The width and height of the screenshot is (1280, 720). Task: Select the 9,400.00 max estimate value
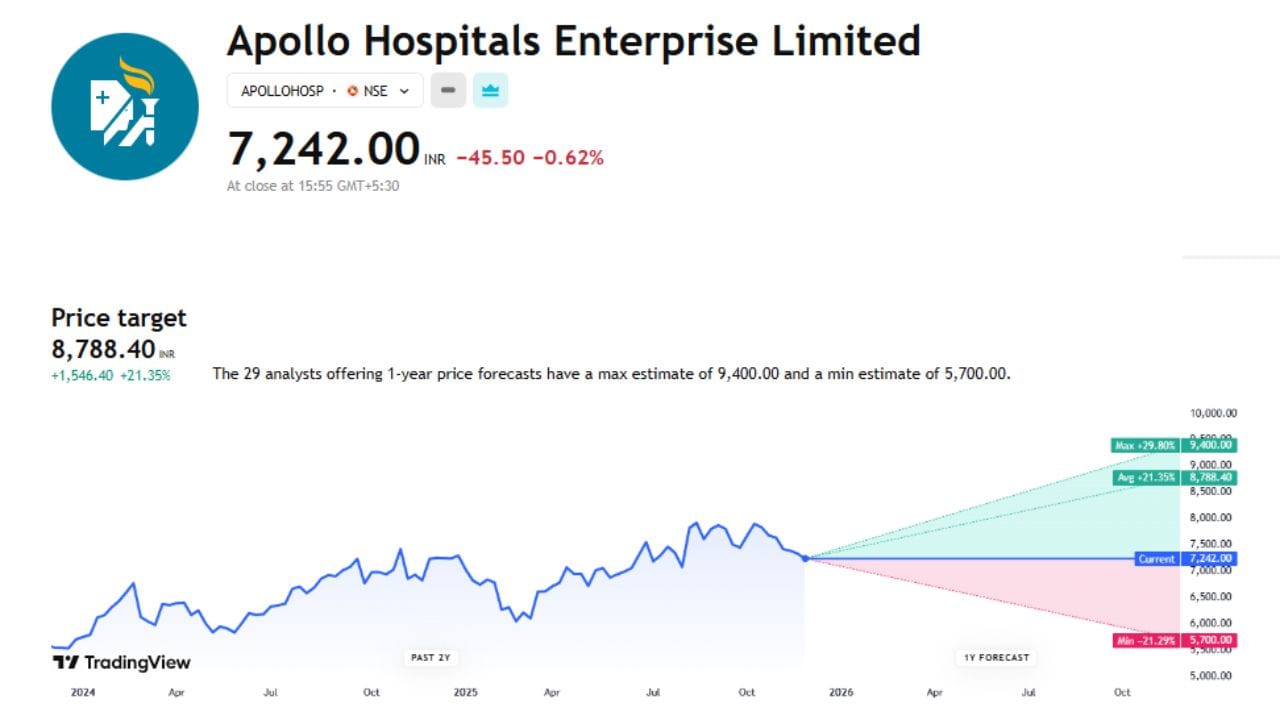point(1211,445)
